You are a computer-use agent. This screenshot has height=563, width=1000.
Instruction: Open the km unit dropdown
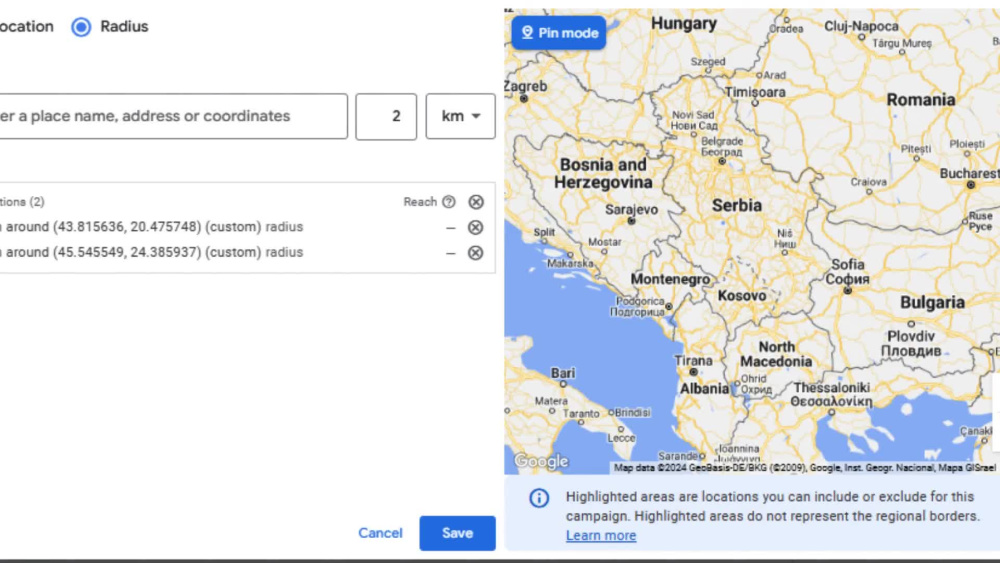click(x=460, y=116)
